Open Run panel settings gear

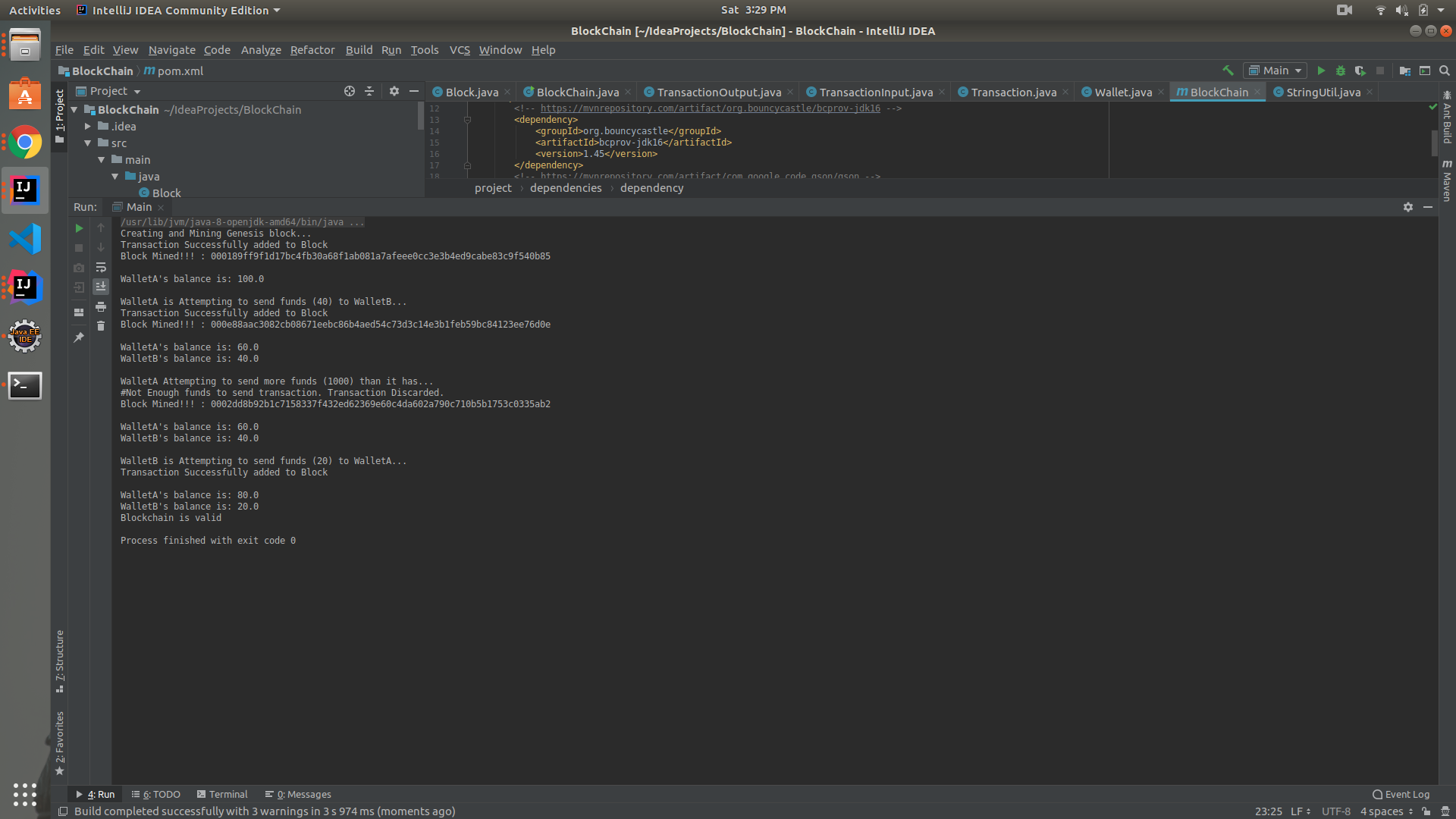pyautogui.click(x=1408, y=207)
